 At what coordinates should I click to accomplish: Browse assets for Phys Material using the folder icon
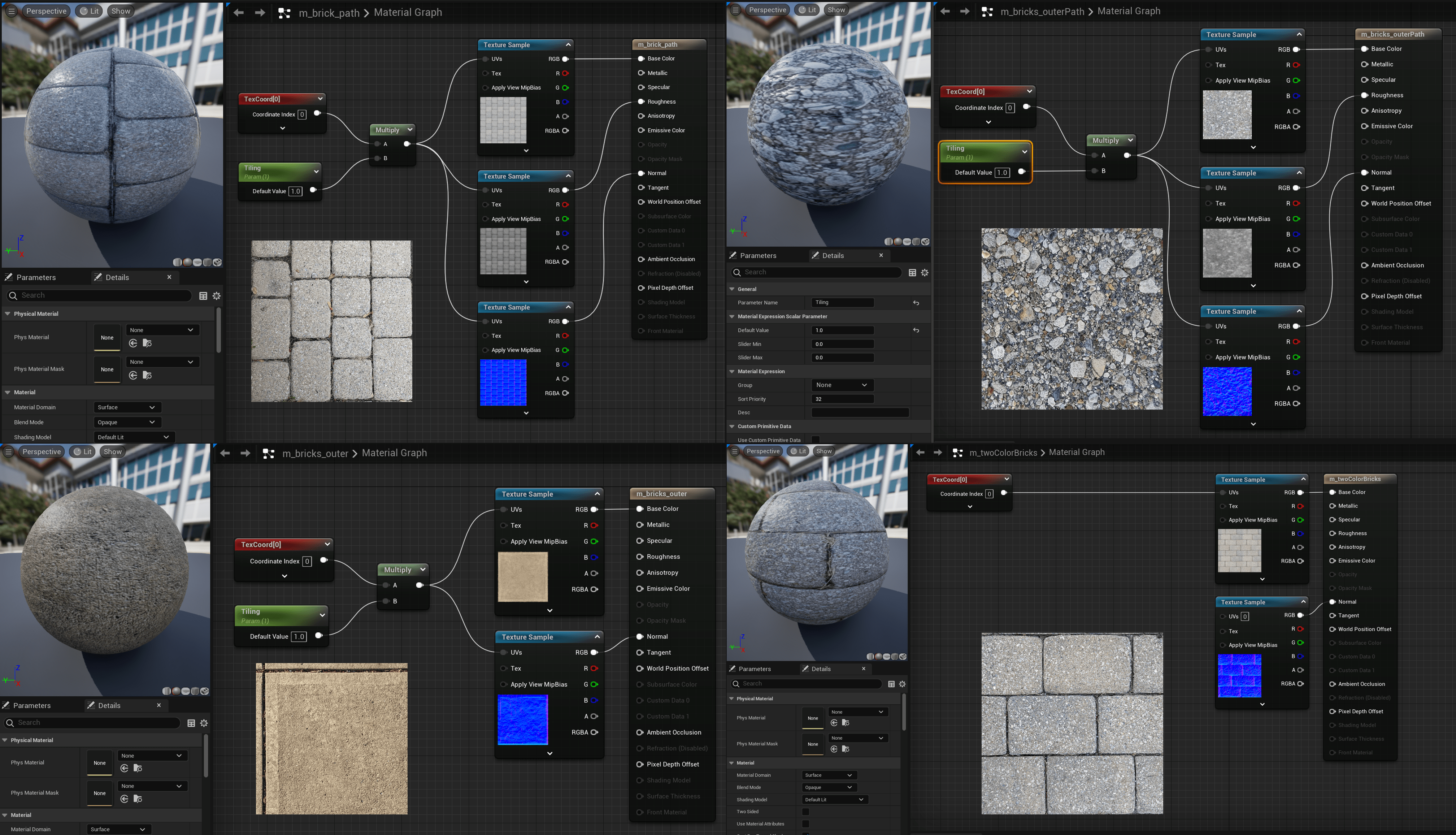[148, 343]
